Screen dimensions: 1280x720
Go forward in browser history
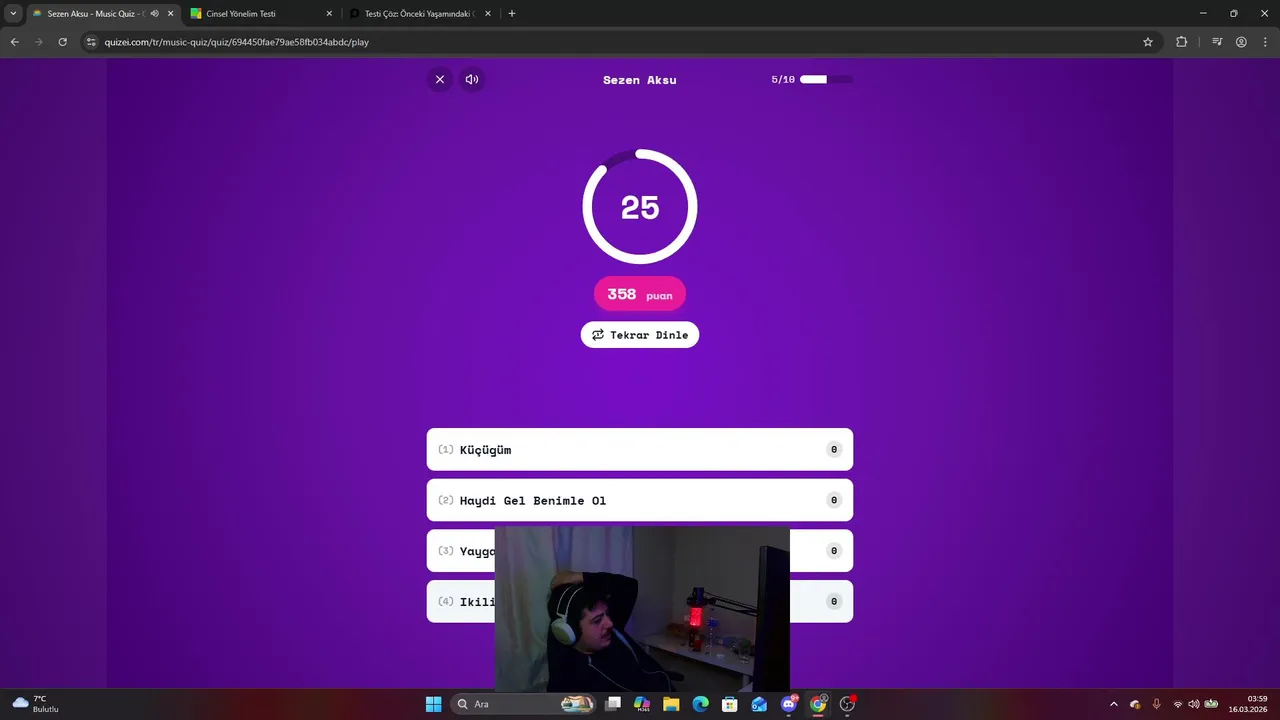(x=38, y=42)
